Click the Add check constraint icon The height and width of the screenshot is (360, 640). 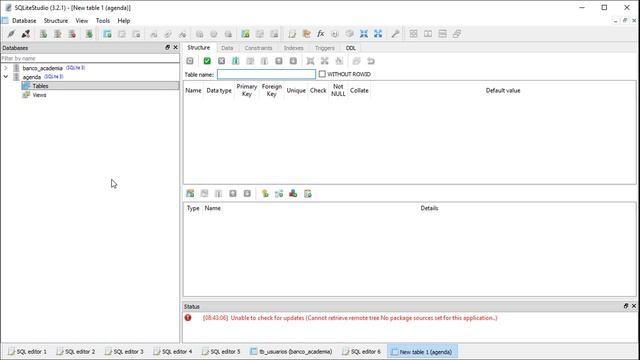[x=308, y=193]
